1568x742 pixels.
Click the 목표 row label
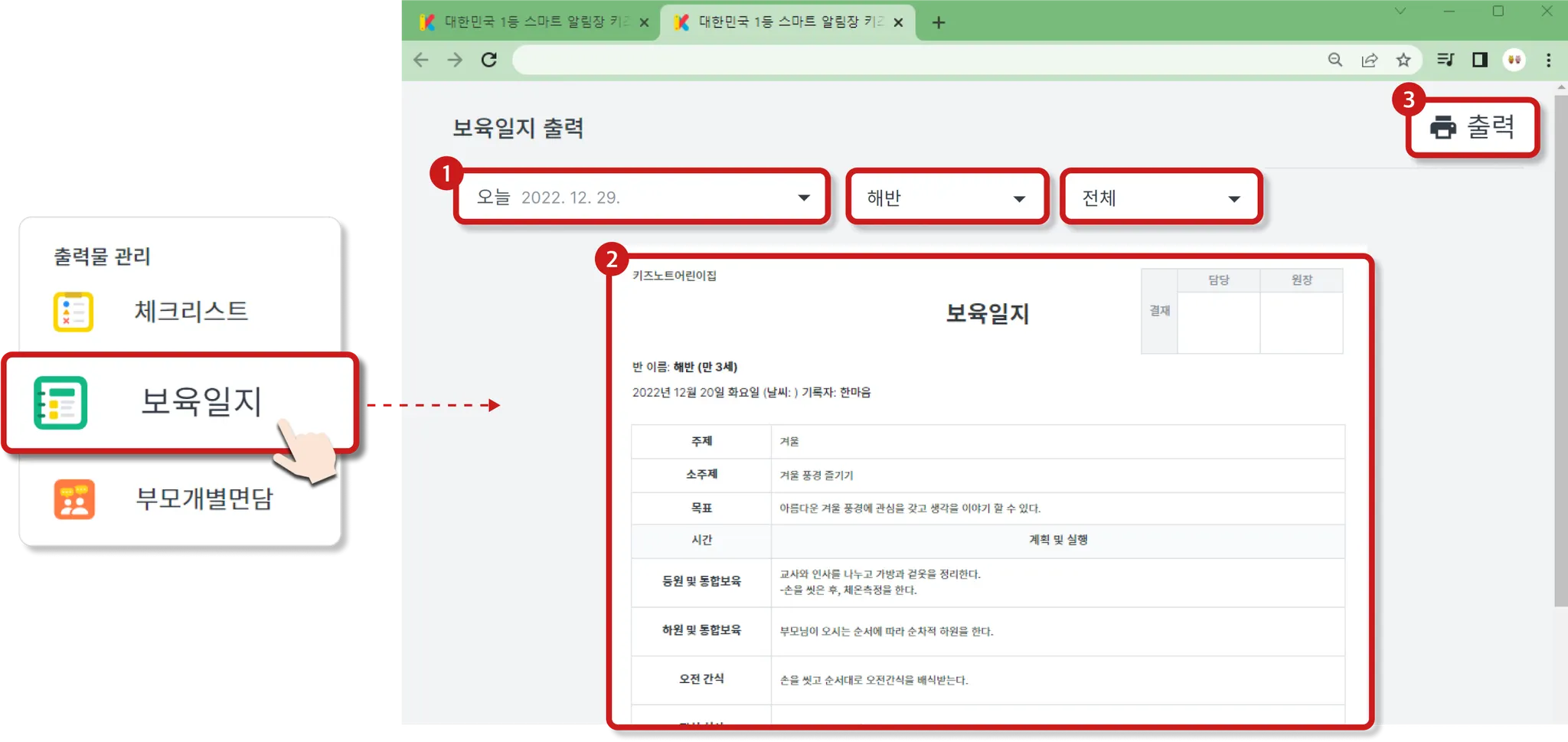[701, 508]
